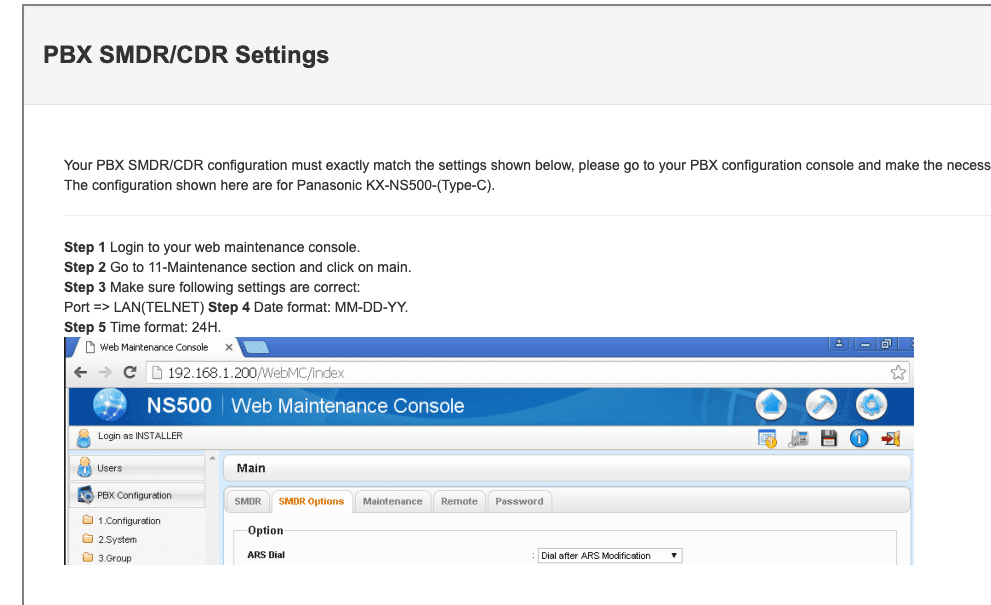Screen dimensions: 991x605
Task: Click the browser forward arrow
Action: (105, 372)
